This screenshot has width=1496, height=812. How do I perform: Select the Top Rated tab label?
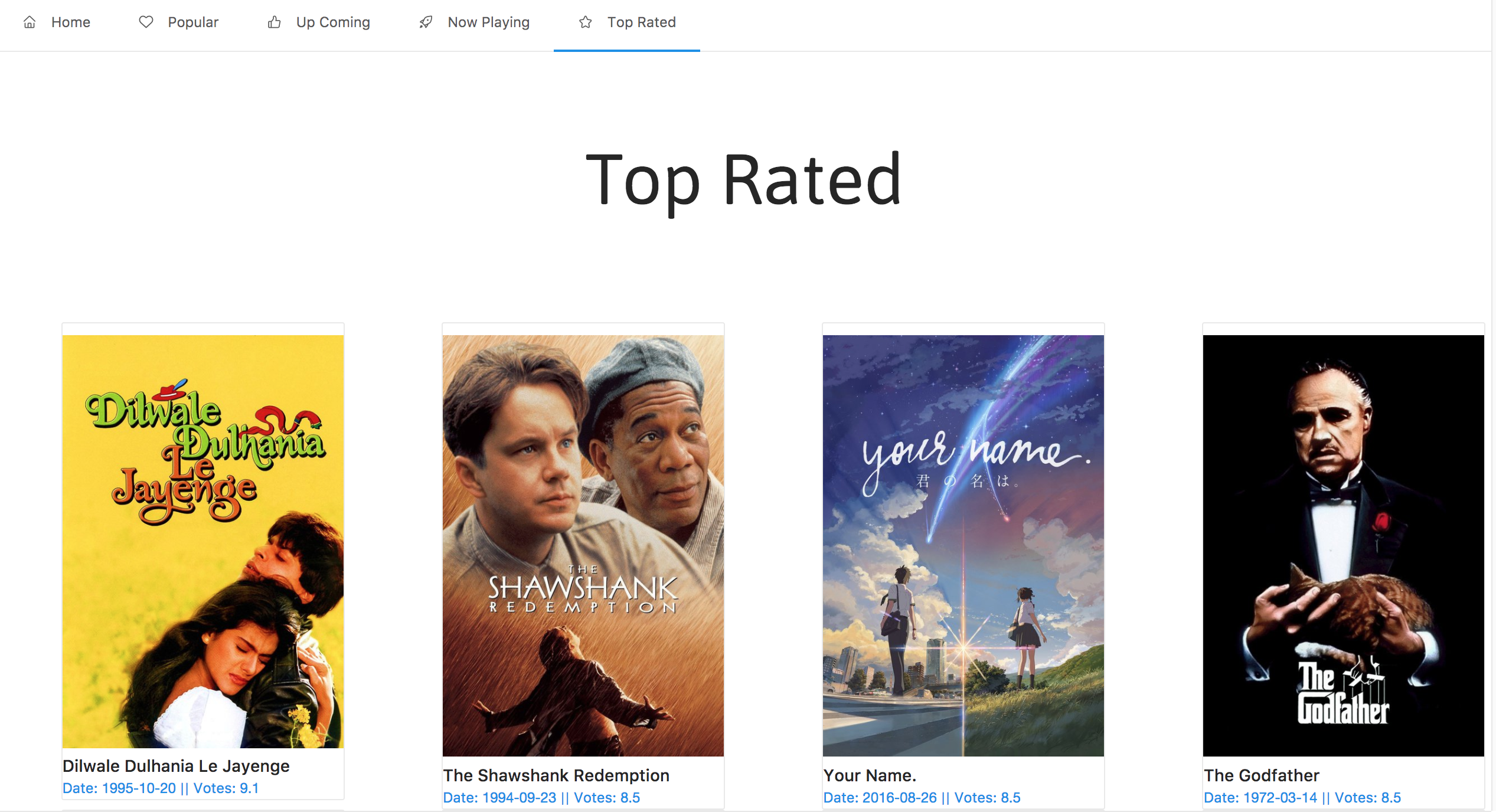click(642, 22)
